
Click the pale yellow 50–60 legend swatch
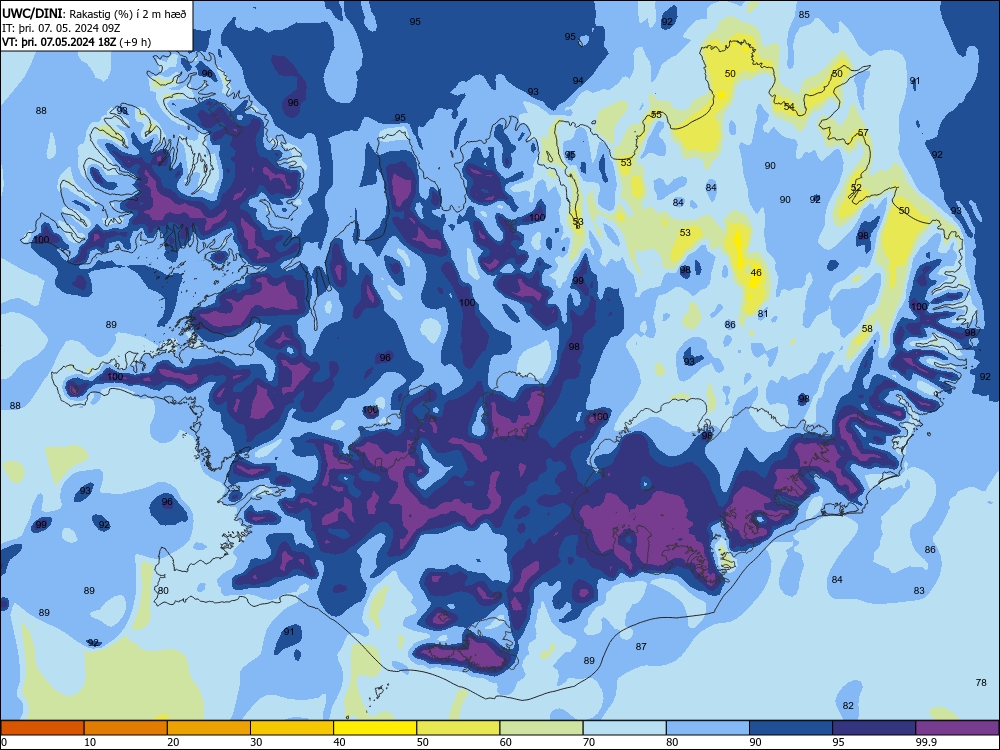click(x=459, y=728)
